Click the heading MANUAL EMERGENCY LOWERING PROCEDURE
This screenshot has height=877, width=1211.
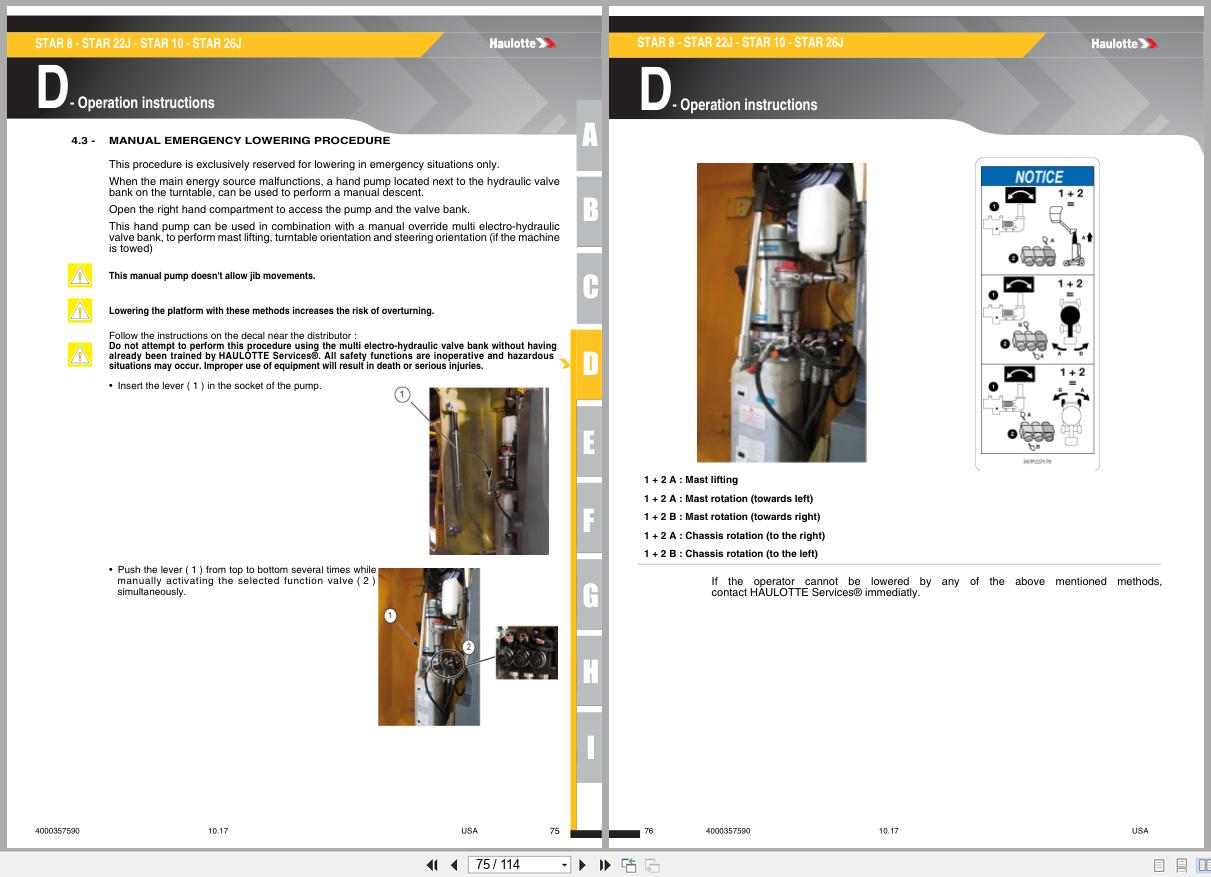click(x=249, y=140)
